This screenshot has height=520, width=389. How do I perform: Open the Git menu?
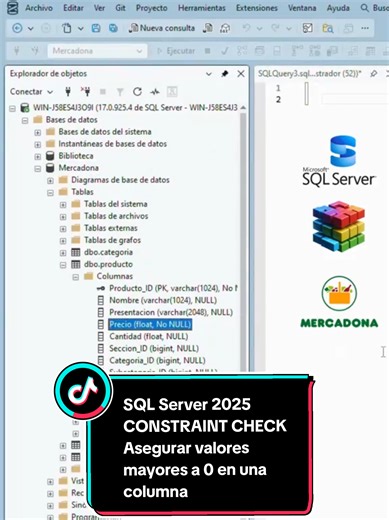click(120, 8)
